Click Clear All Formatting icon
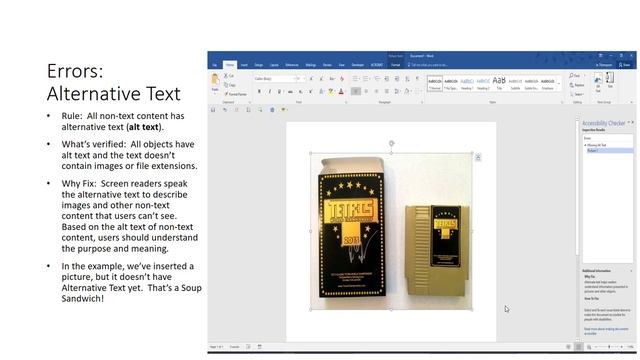Viewport: 640px width, 360px height. pyautogui.click(x=342, y=79)
